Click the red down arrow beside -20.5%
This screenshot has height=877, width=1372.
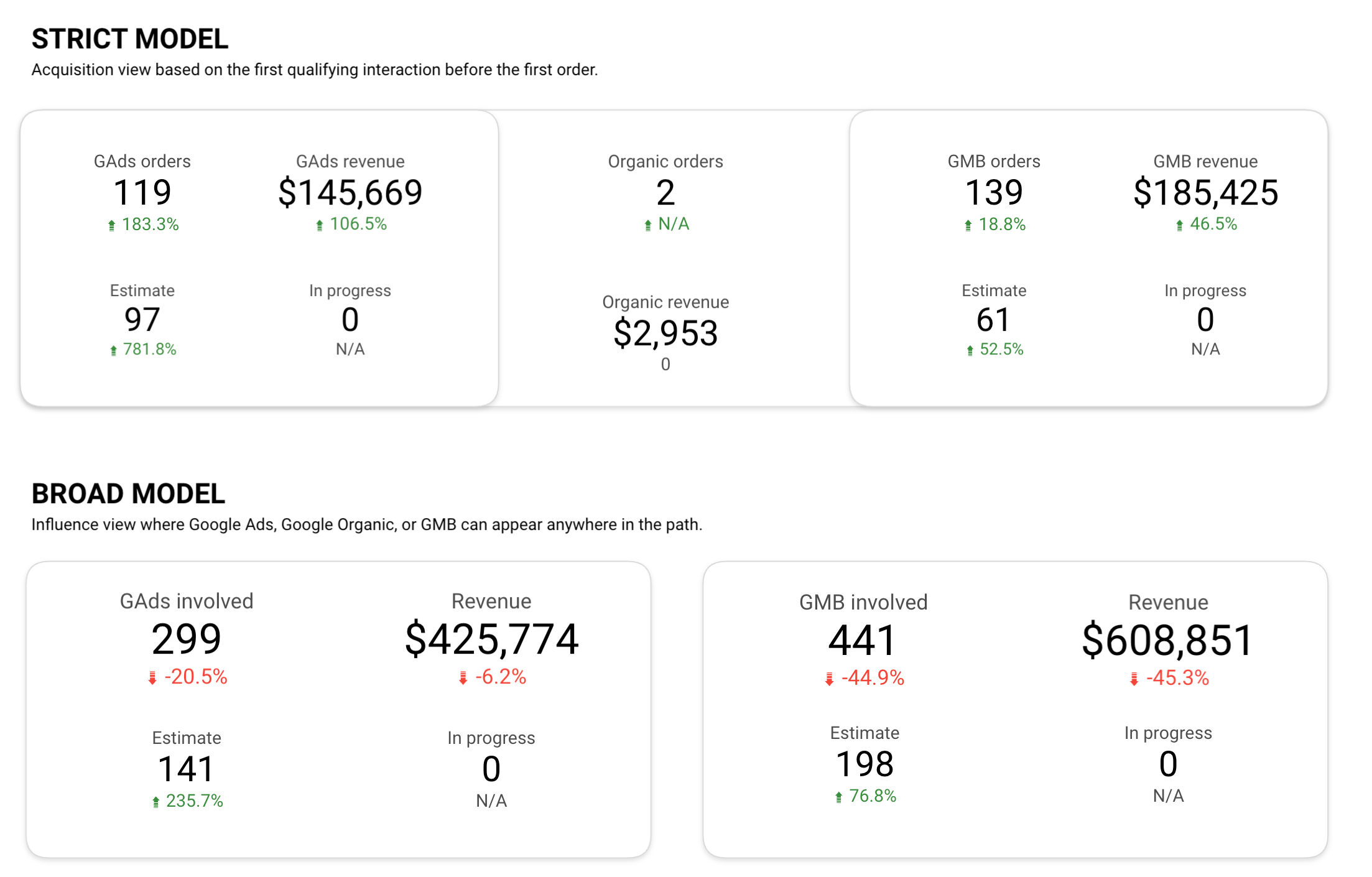point(152,678)
